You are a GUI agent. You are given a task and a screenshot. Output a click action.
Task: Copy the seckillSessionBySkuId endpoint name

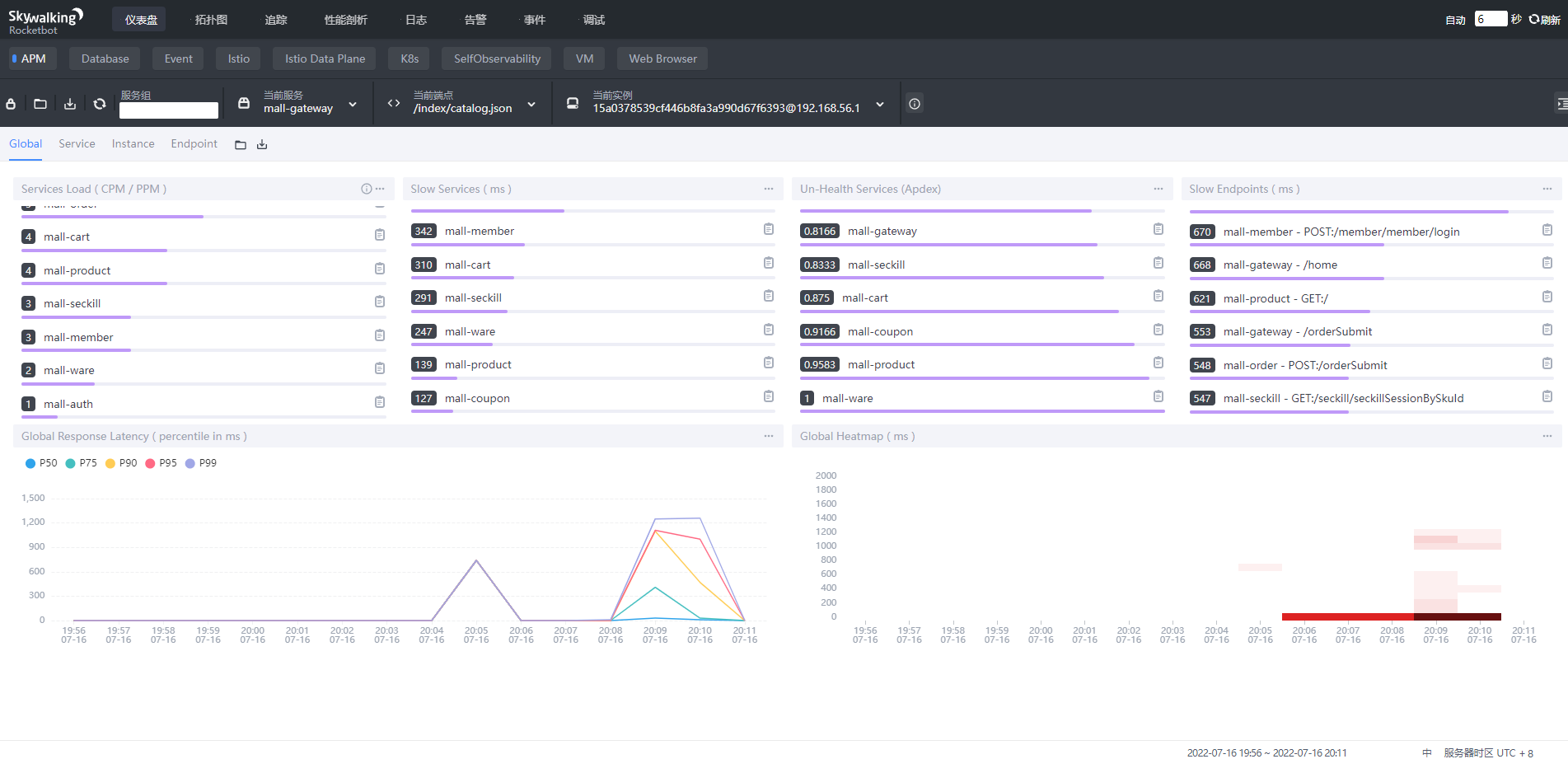coord(1547,396)
